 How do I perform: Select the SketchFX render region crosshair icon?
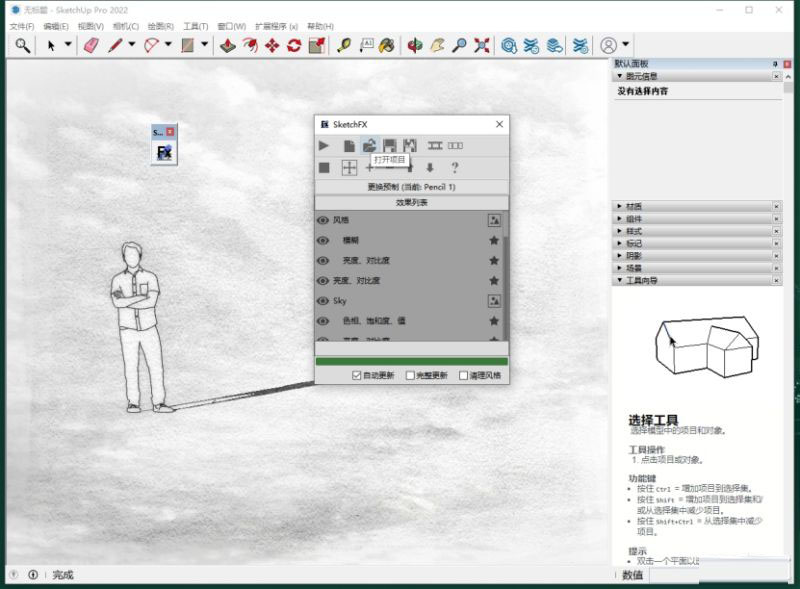click(x=349, y=167)
